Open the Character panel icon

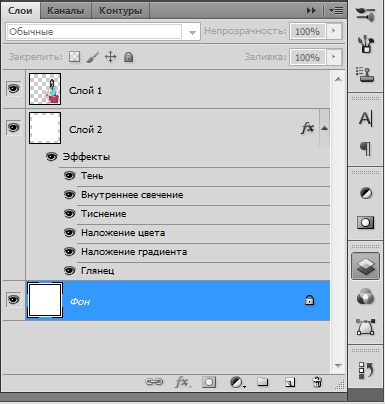[366, 118]
